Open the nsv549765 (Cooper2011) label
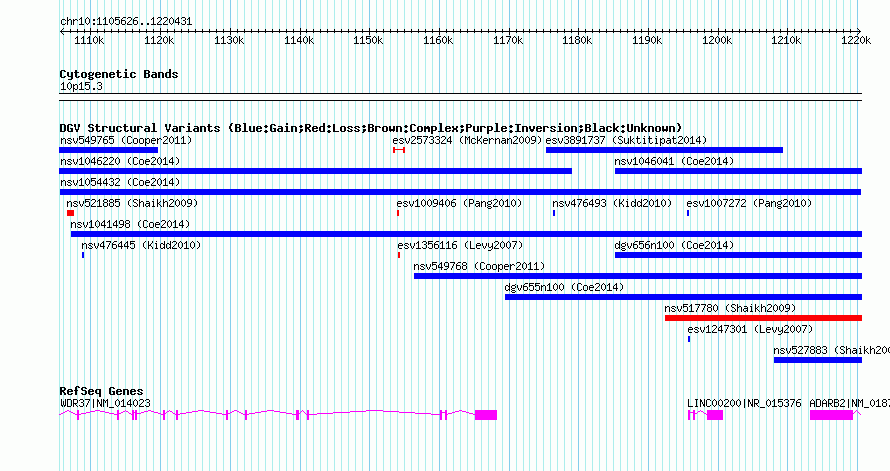890x471 pixels. coord(126,140)
